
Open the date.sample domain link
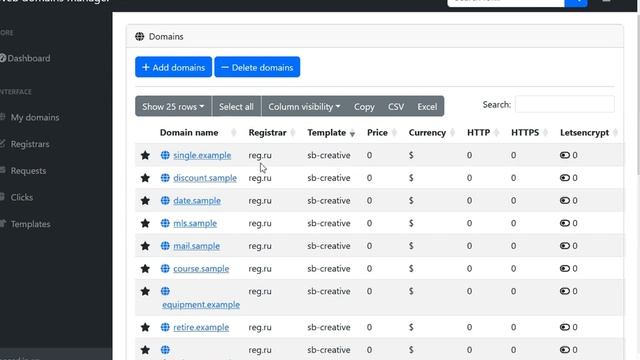tap(197, 201)
